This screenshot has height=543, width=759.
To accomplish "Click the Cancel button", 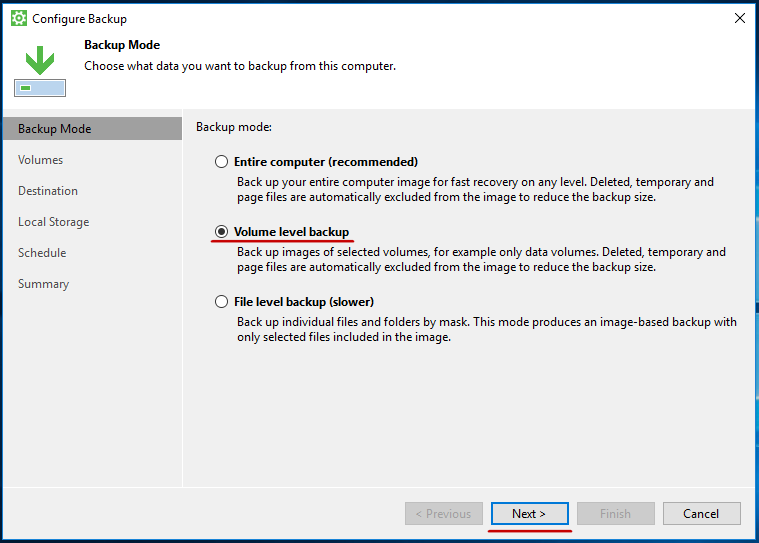I will 701,513.
